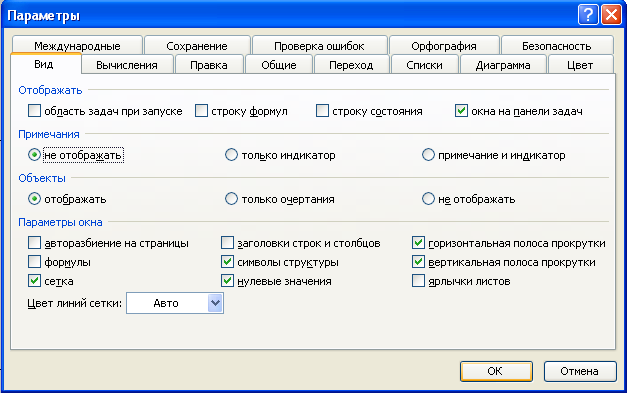Viewport: 627px width, 393px height.
Task: Choose примечание и индикатор option
Action: pyautogui.click(x=428, y=155)
